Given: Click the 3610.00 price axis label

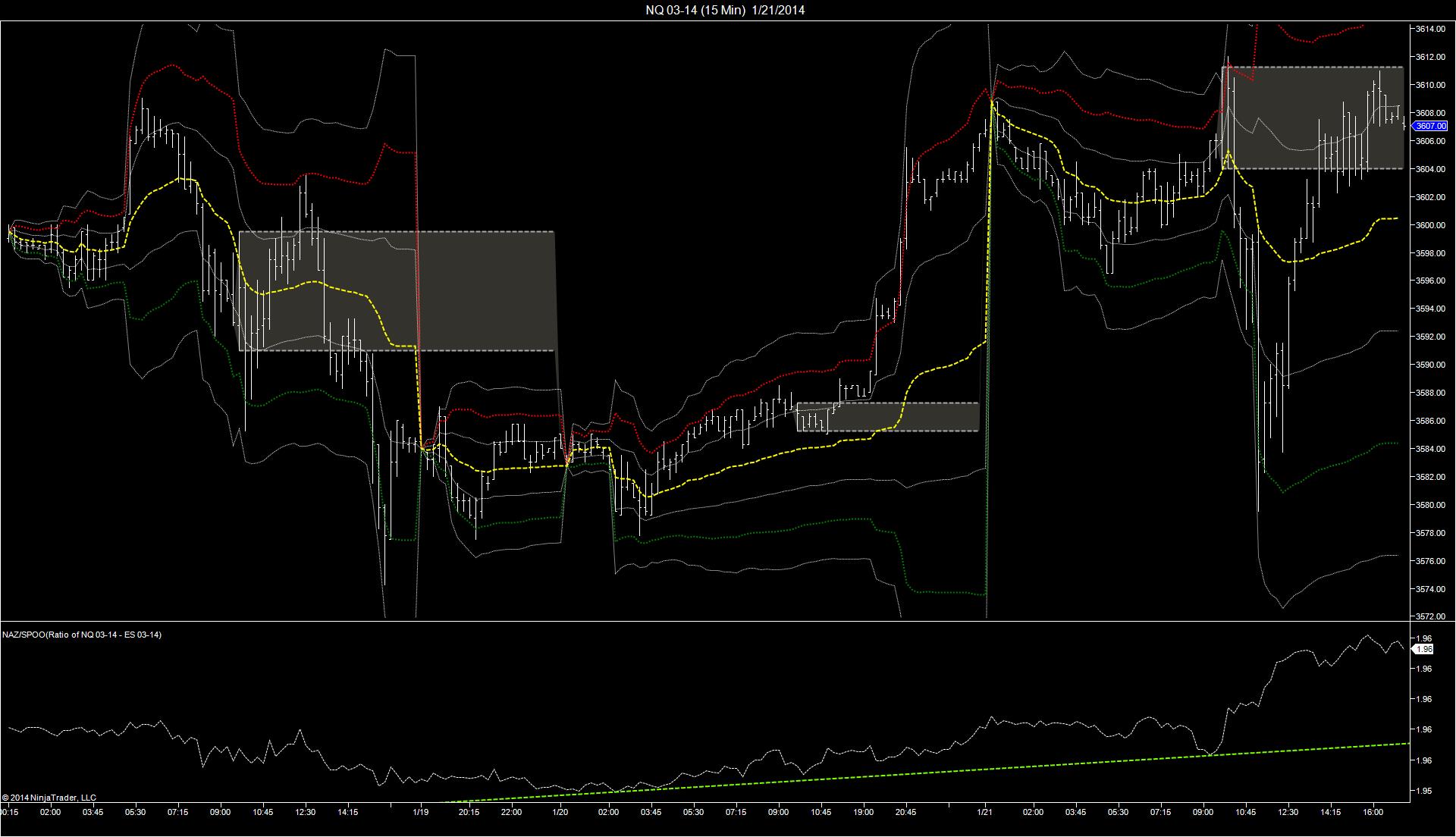Looking at the screenshot, I should click(x=1430, y=85).
